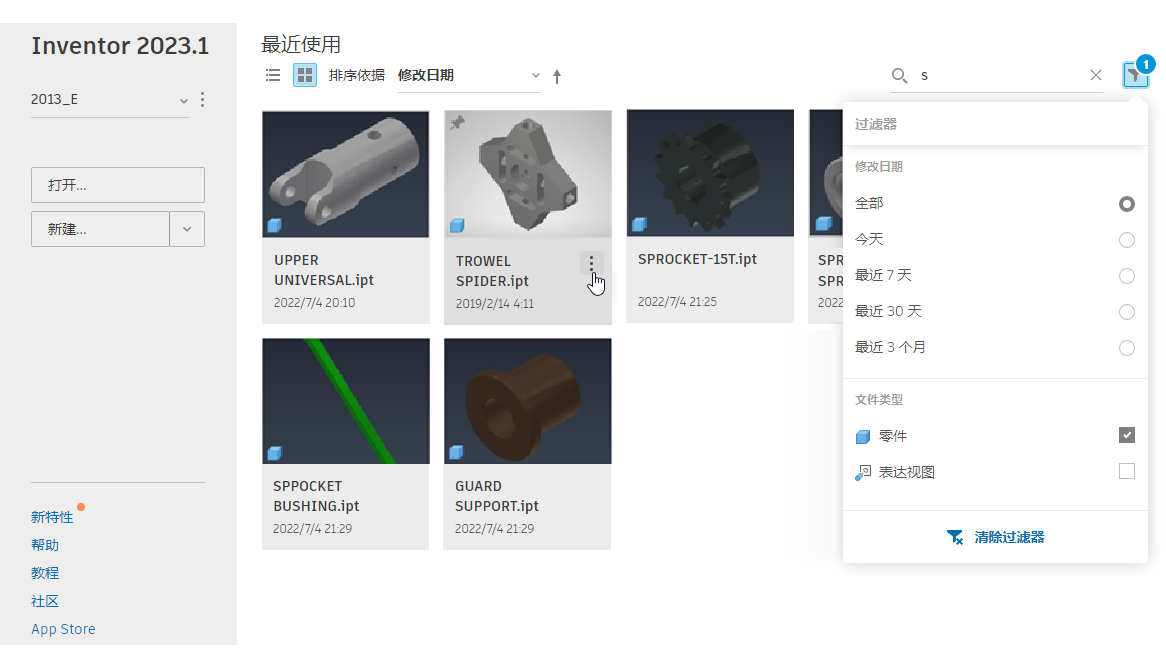Clear the search text with the X

pos(1095,75)
